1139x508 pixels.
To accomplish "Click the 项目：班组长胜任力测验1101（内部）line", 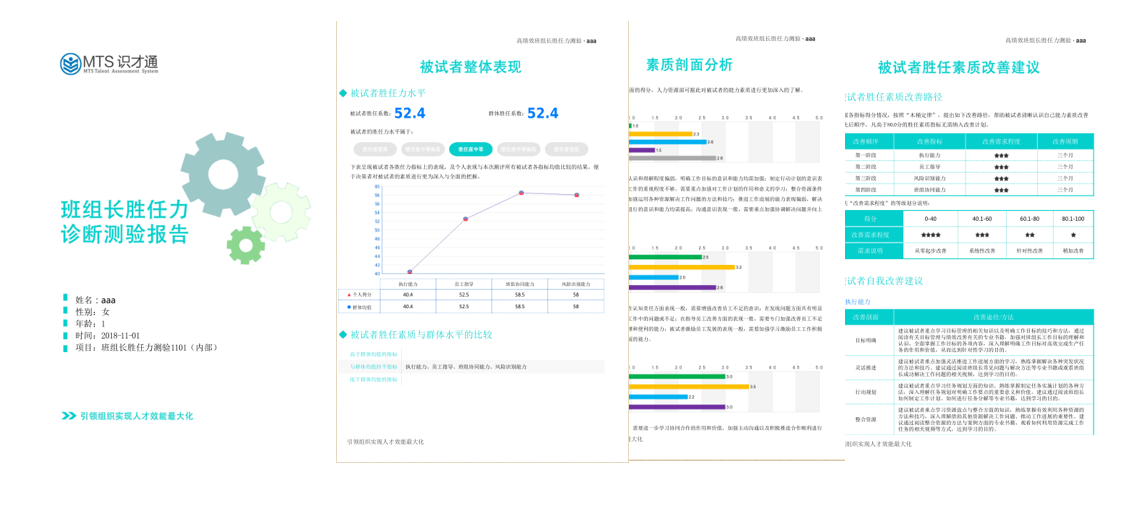I will [147, 348].
